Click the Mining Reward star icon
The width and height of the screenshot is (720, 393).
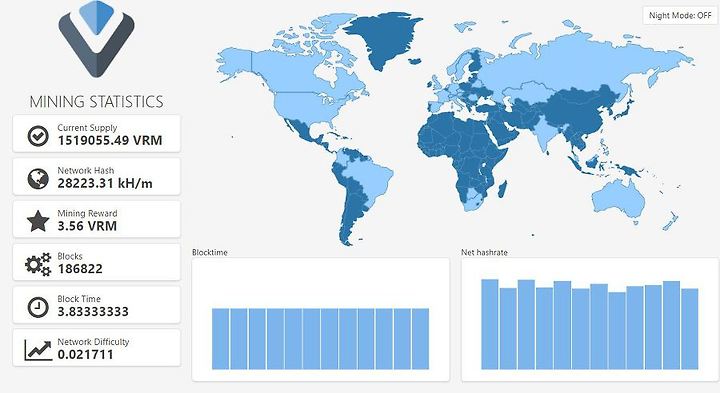pyautogui.click(x=38, y=221)
